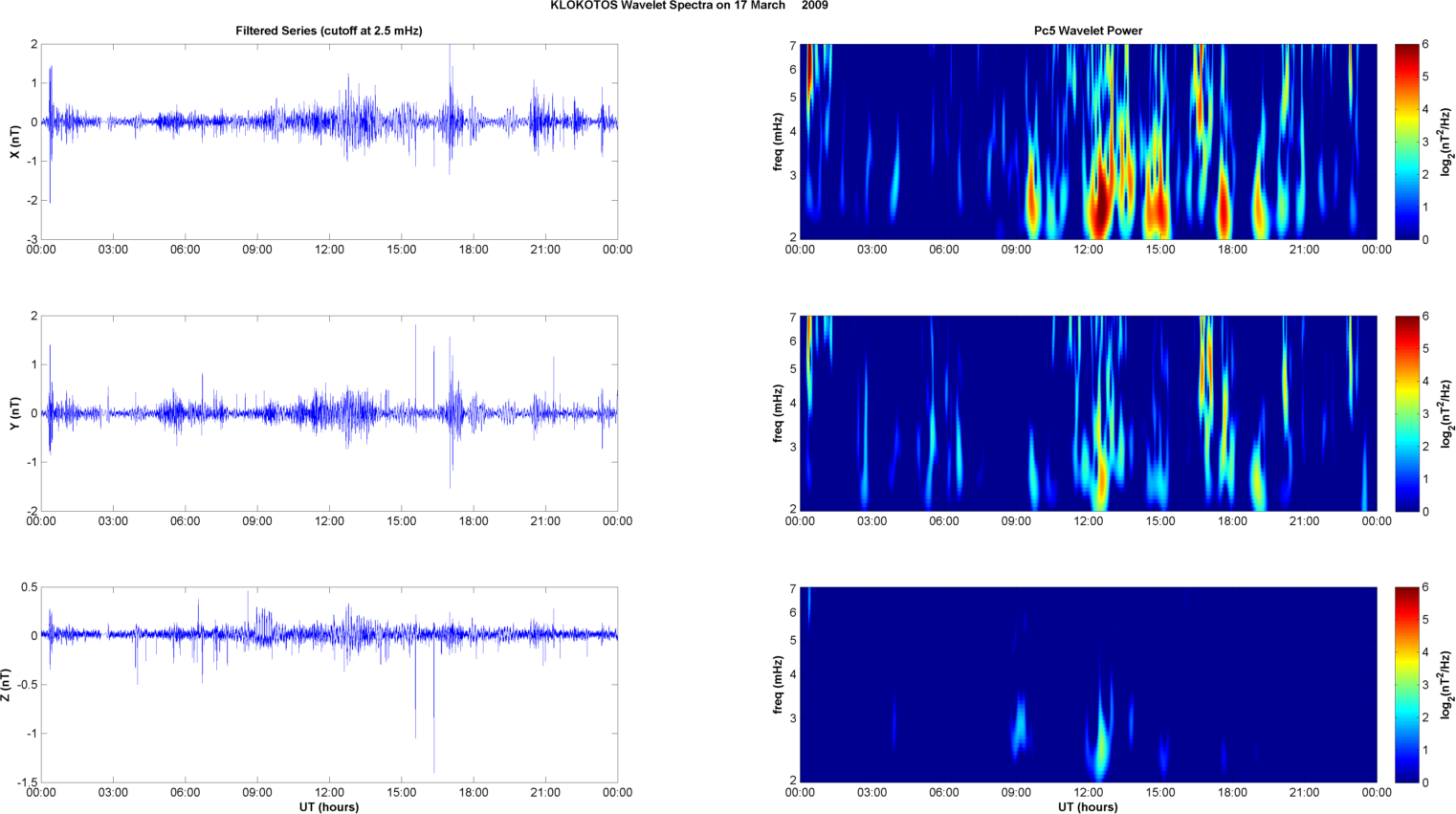Click the 09:00 tick under the X time series
The height and width of the screenshot is (814, 1456).
tap(257, 250)
